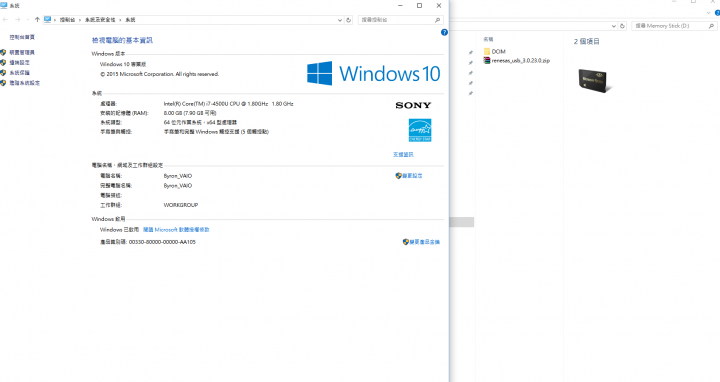
Task: Click the shield icon beside 裝置管理員
Action: coord(3,52)
